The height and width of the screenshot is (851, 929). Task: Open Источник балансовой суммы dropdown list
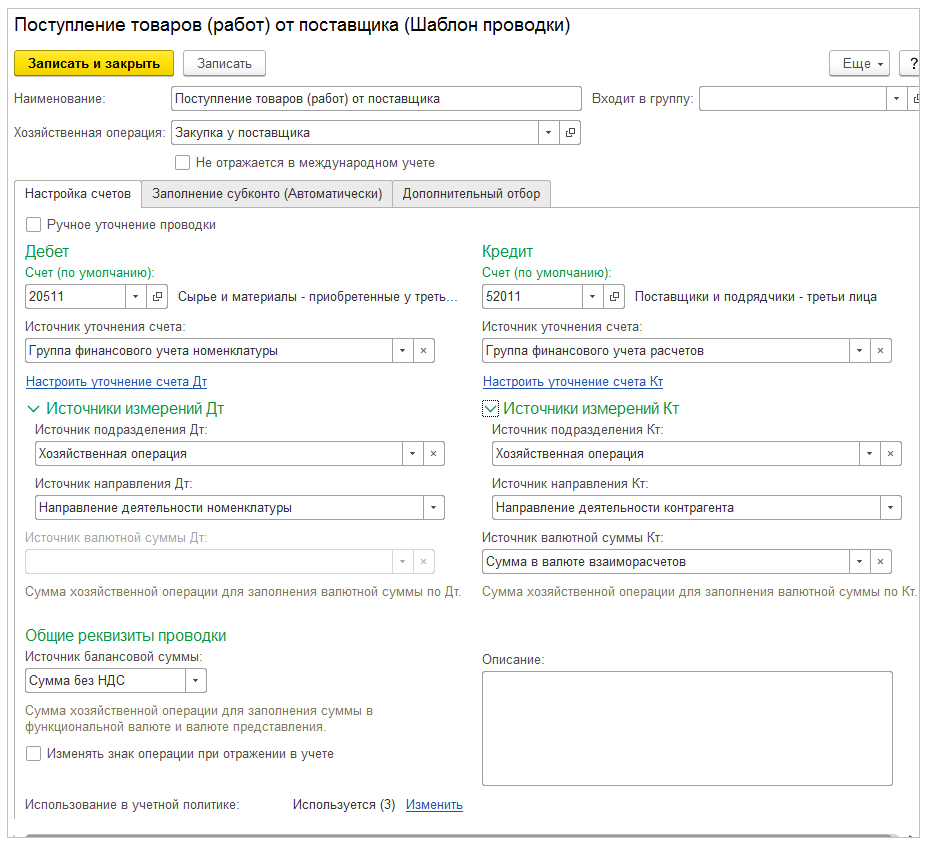196,681
